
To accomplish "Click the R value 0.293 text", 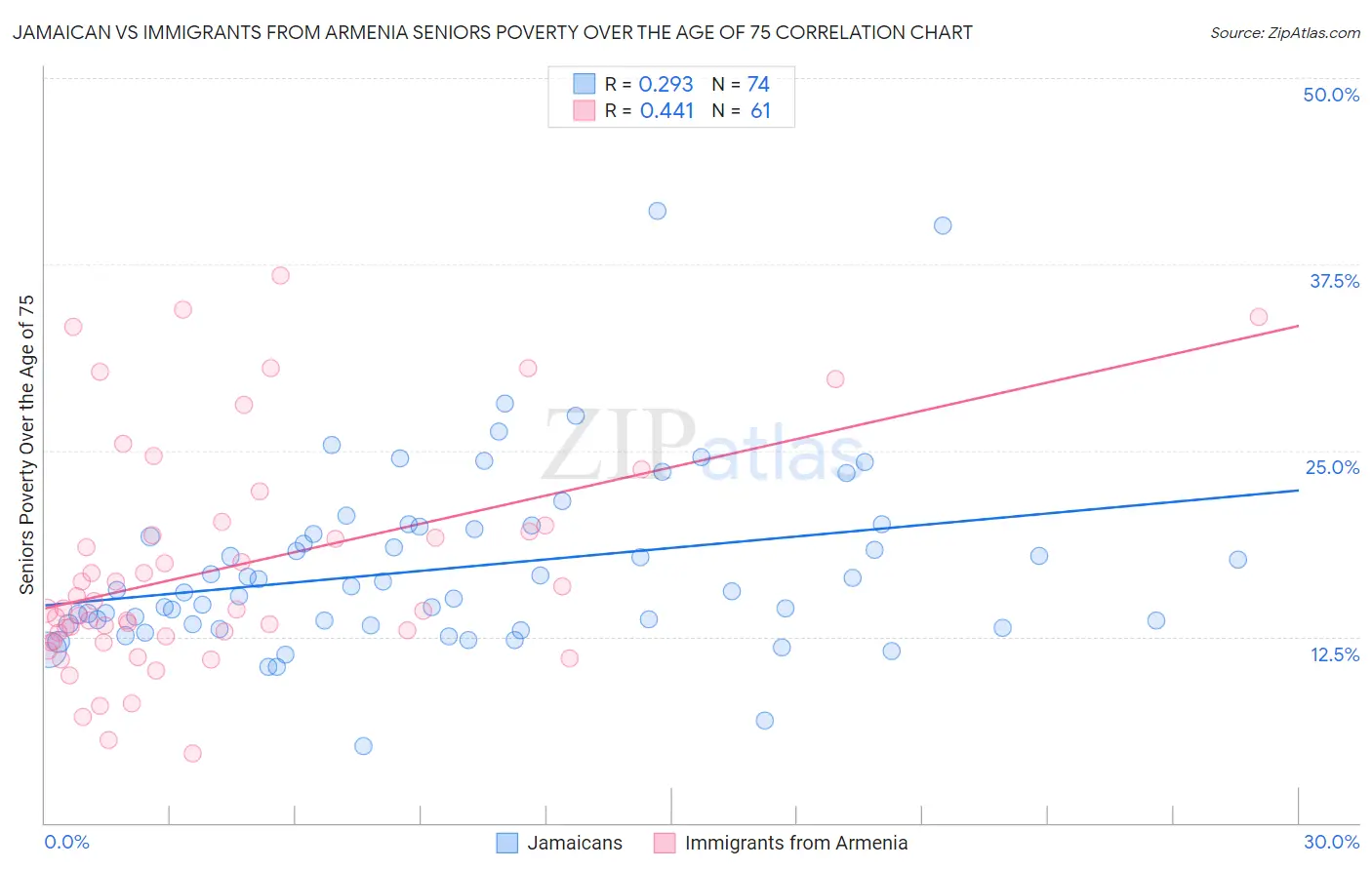I will [x=666, y=84].
